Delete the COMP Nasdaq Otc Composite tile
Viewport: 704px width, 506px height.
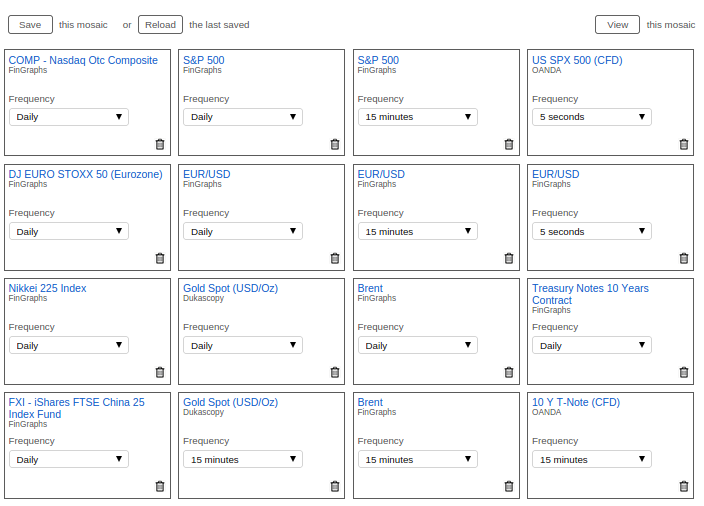(x=160, y=144)
